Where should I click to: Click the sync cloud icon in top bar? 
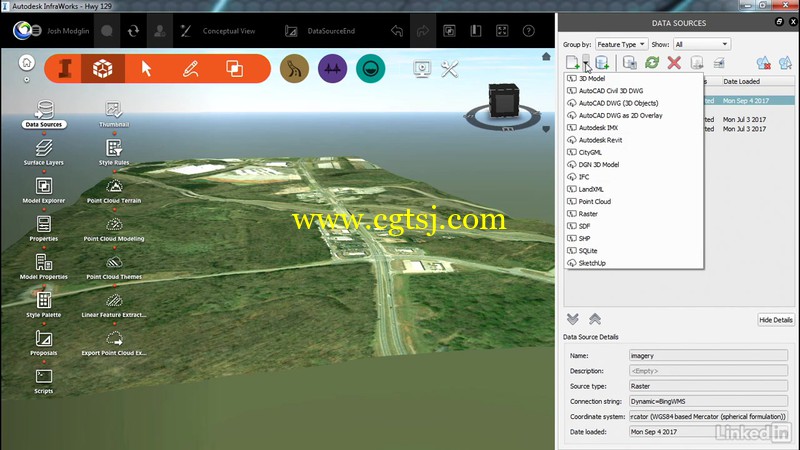[x=133, y=31]
